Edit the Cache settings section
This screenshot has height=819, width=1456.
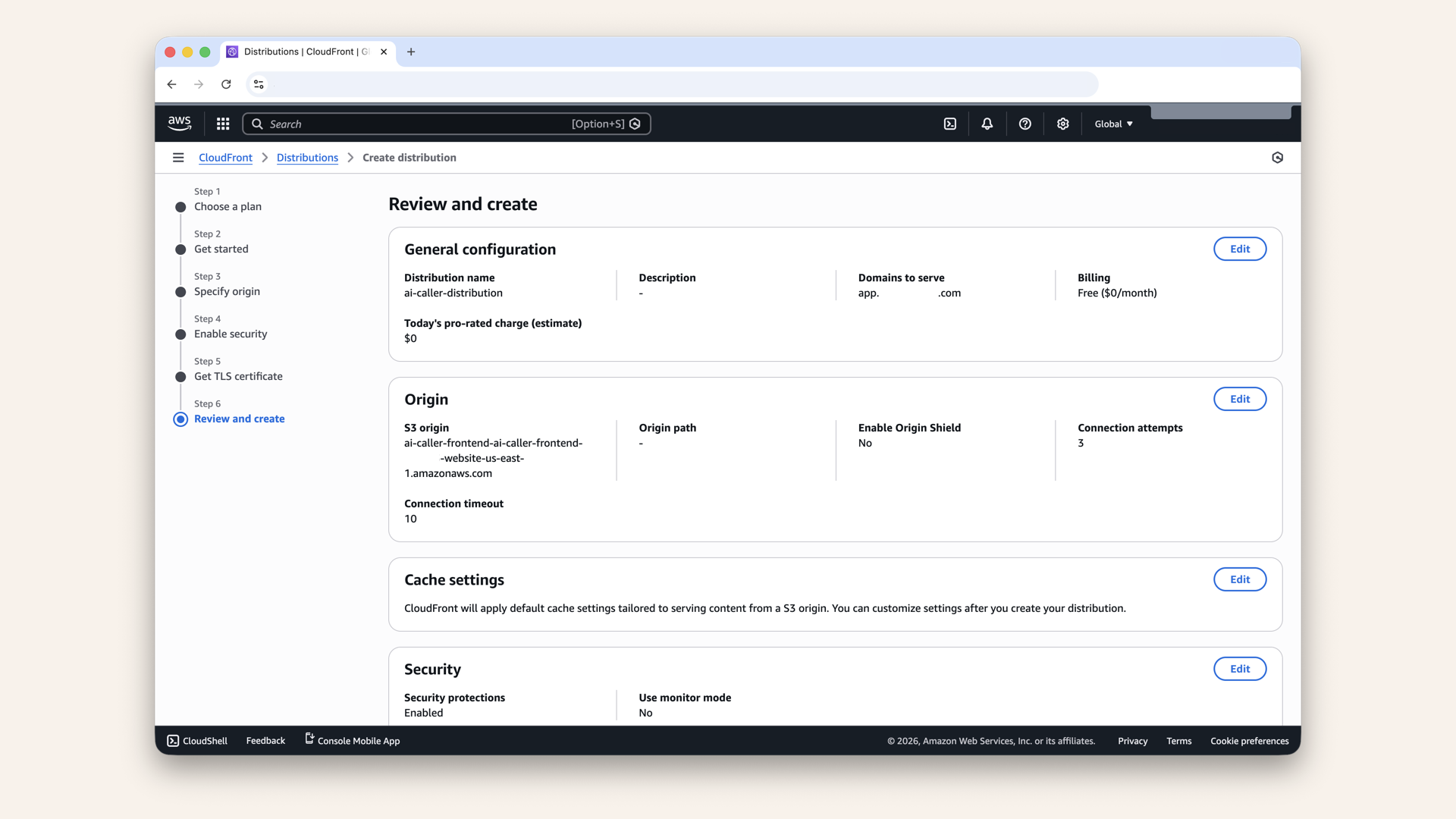pos(1239,579)
